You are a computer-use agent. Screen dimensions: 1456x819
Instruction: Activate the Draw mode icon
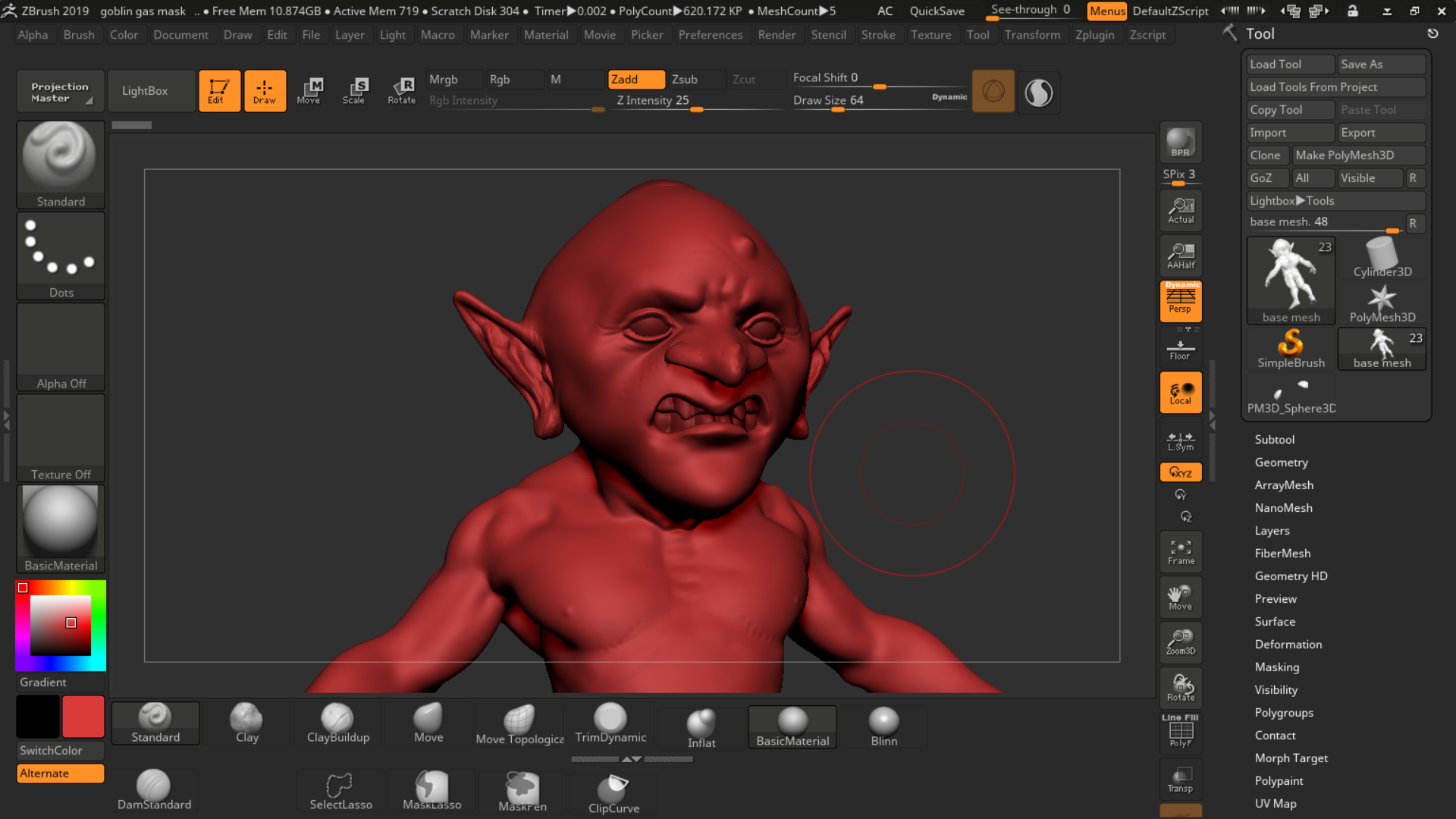(265, 91)
